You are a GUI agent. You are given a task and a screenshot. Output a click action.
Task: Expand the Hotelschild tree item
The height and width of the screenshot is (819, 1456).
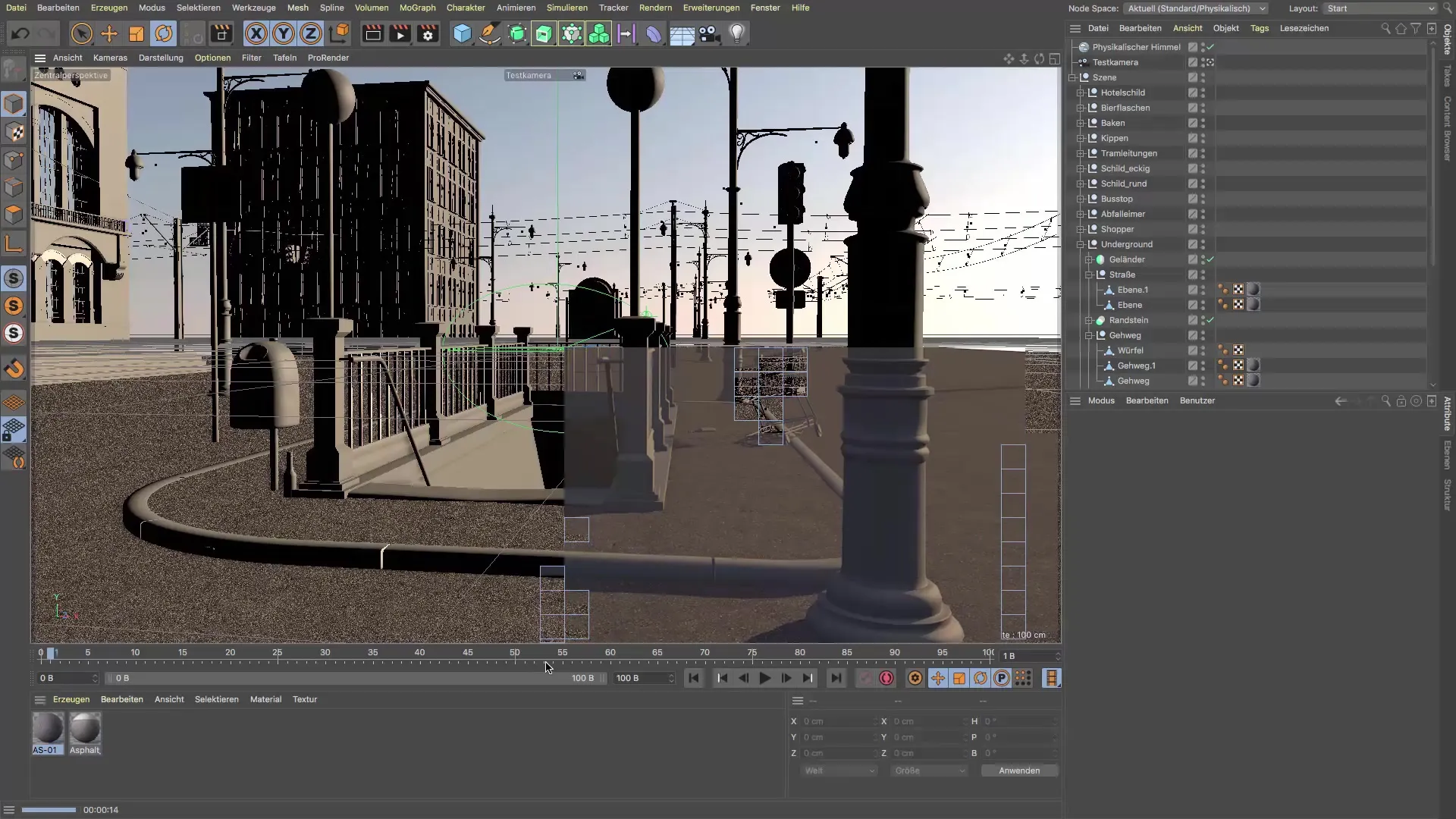(1081, 93)
